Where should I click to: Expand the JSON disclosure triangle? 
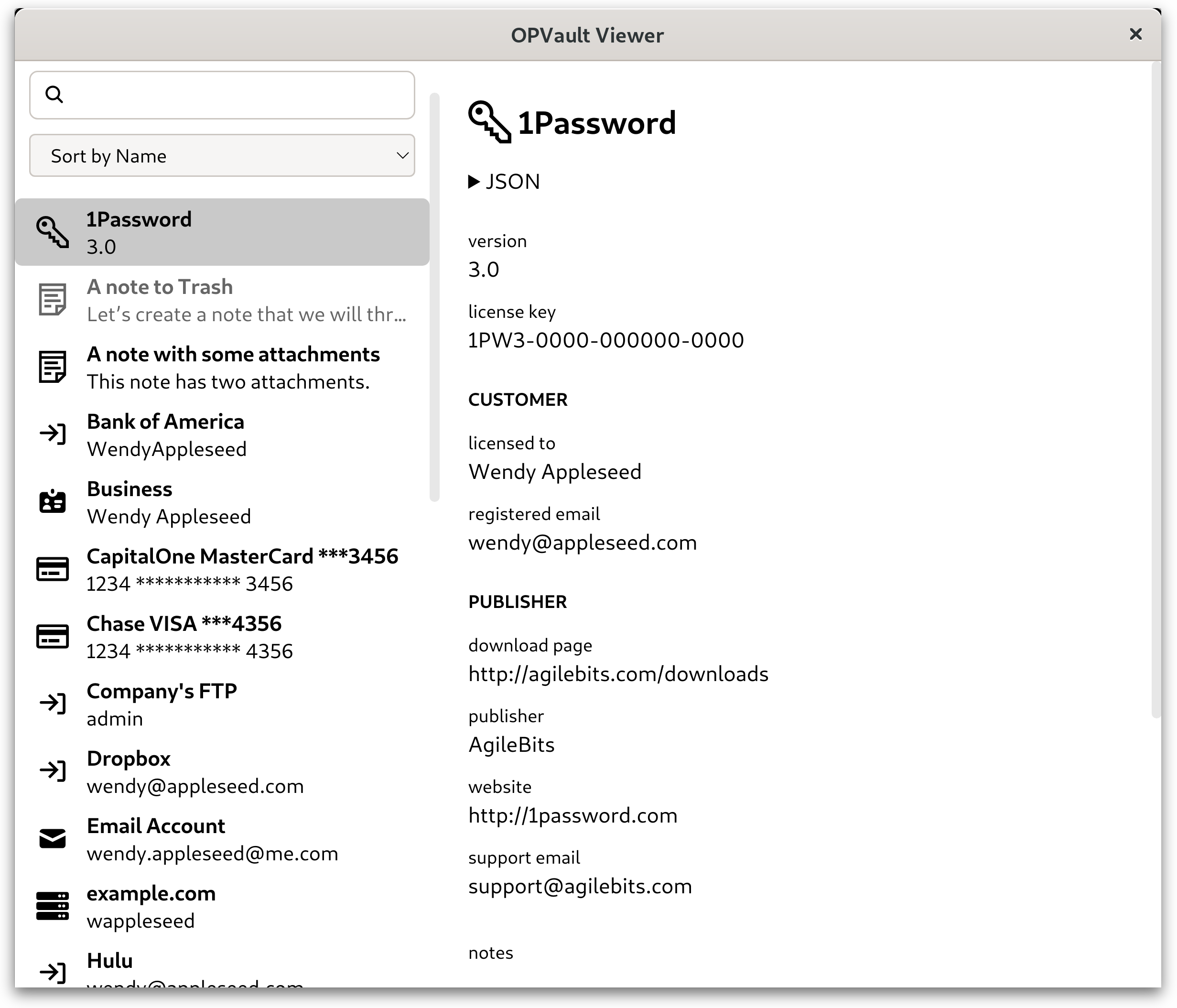tap(474, 182)
